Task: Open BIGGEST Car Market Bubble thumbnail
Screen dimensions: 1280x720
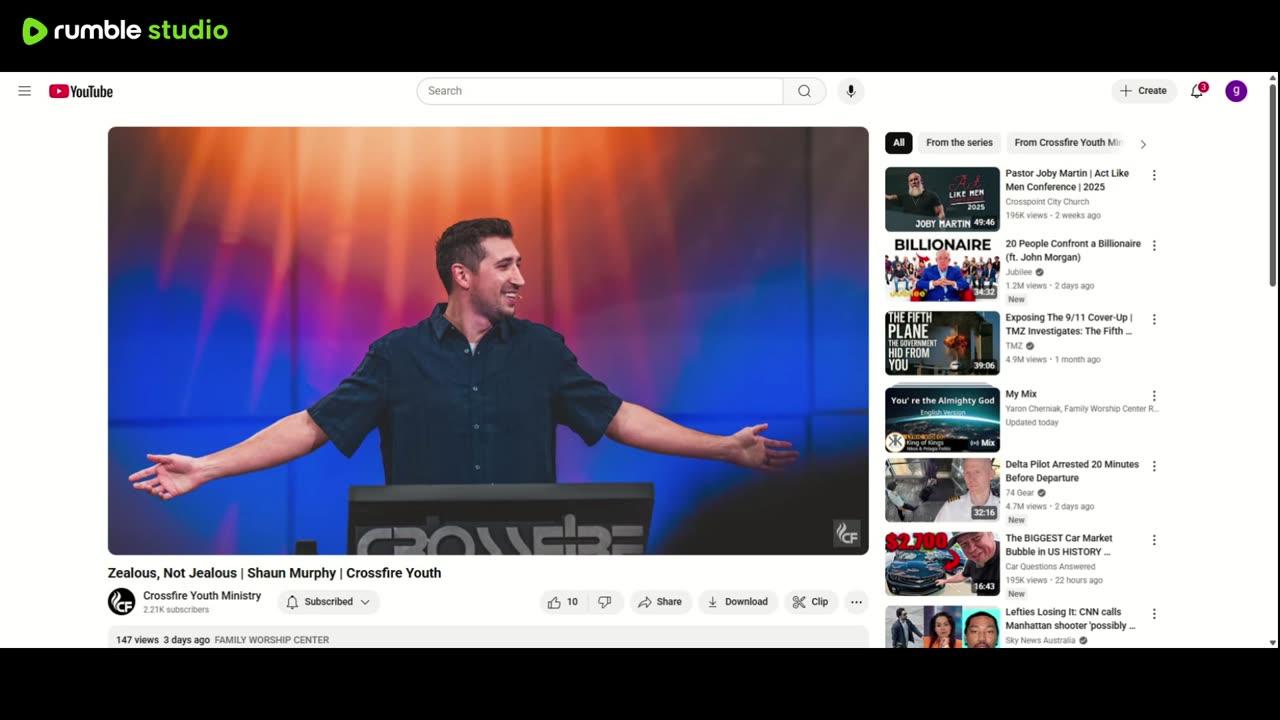Action: click(942, 564)
